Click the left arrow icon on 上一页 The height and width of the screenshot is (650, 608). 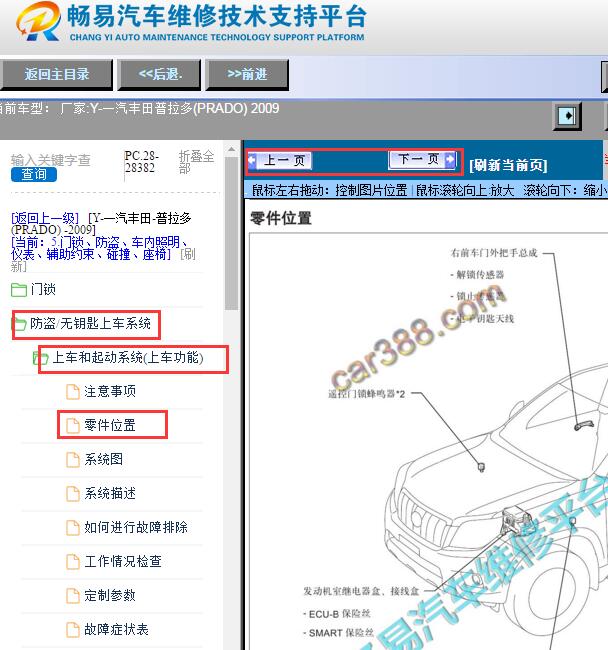[252, 160]
